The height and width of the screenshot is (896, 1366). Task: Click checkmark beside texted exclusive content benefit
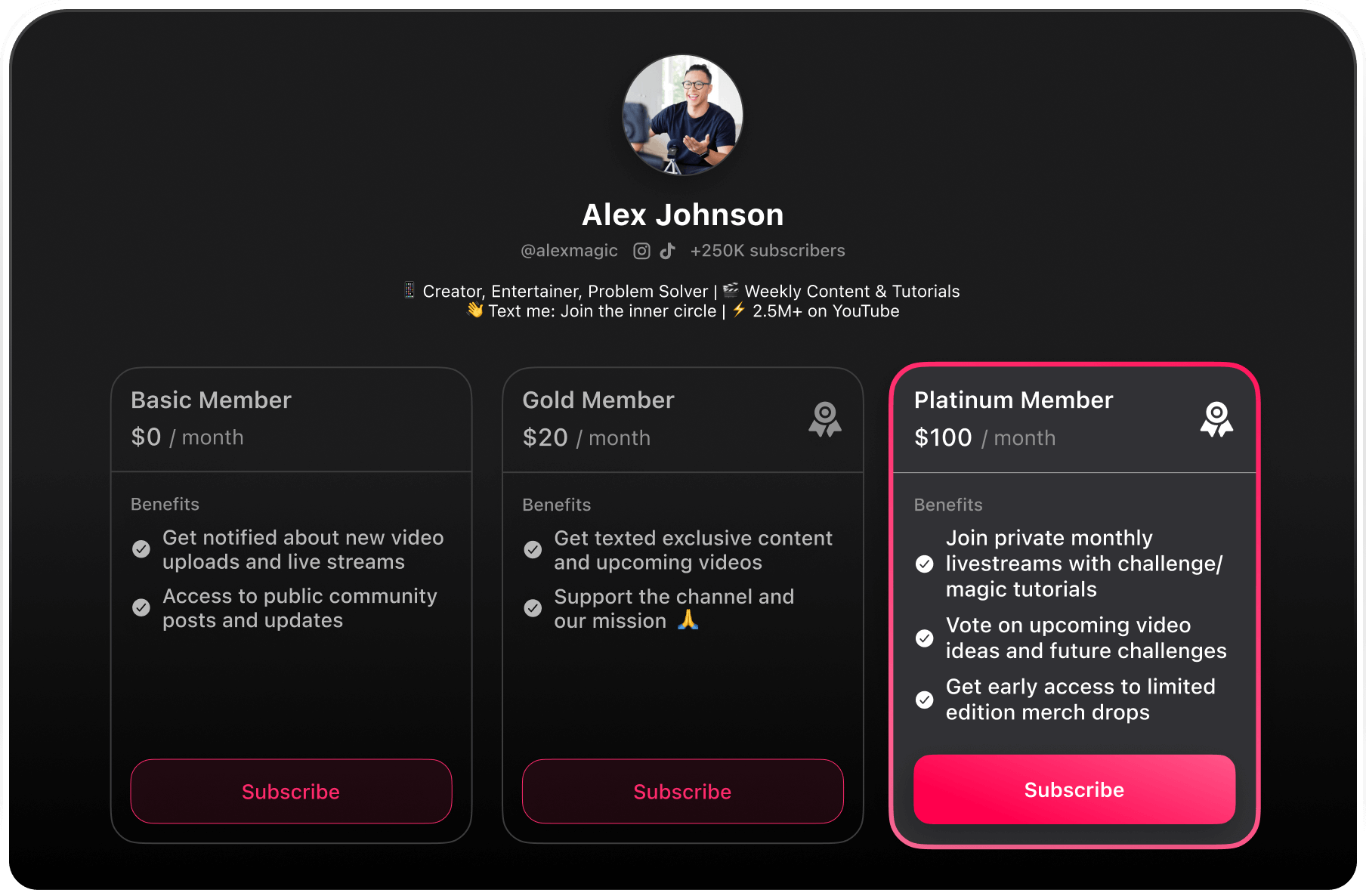tap(533, 549)
